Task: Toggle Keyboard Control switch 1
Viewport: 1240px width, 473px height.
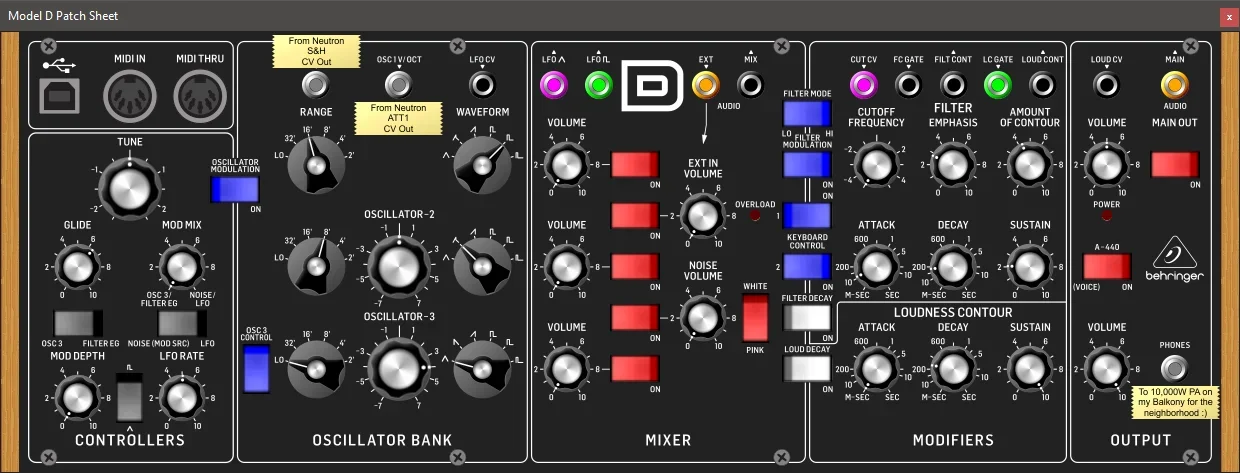Action: (x=808, y=215)
